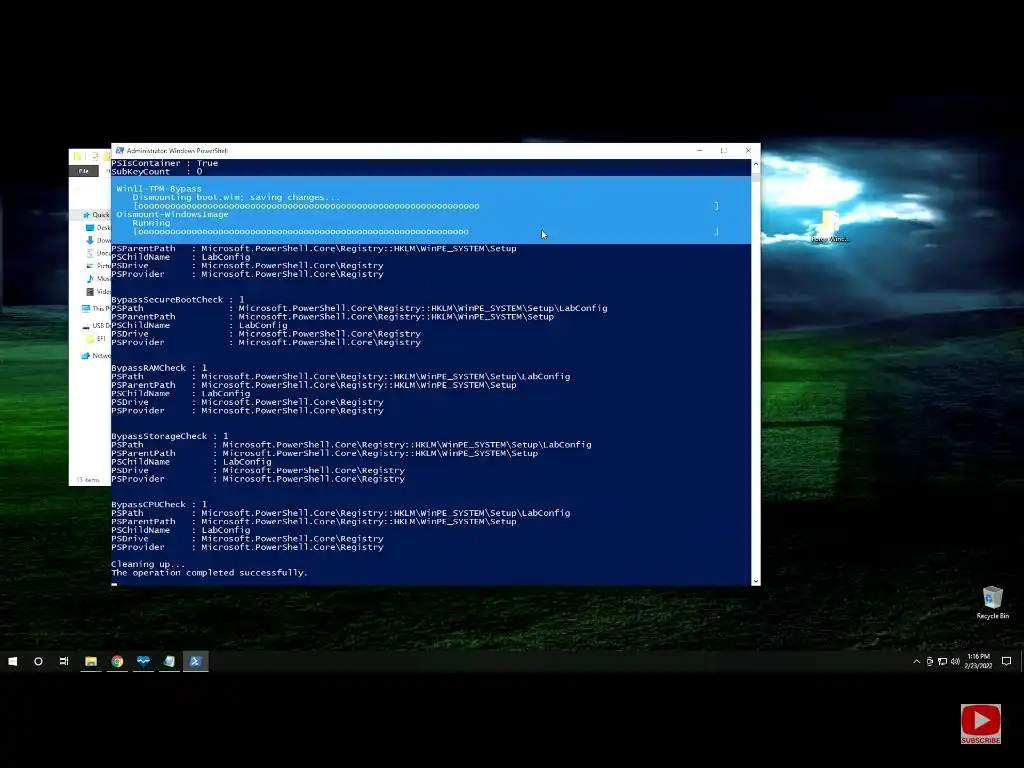Open the Action Center notifications icon

tap(1006, 661)
